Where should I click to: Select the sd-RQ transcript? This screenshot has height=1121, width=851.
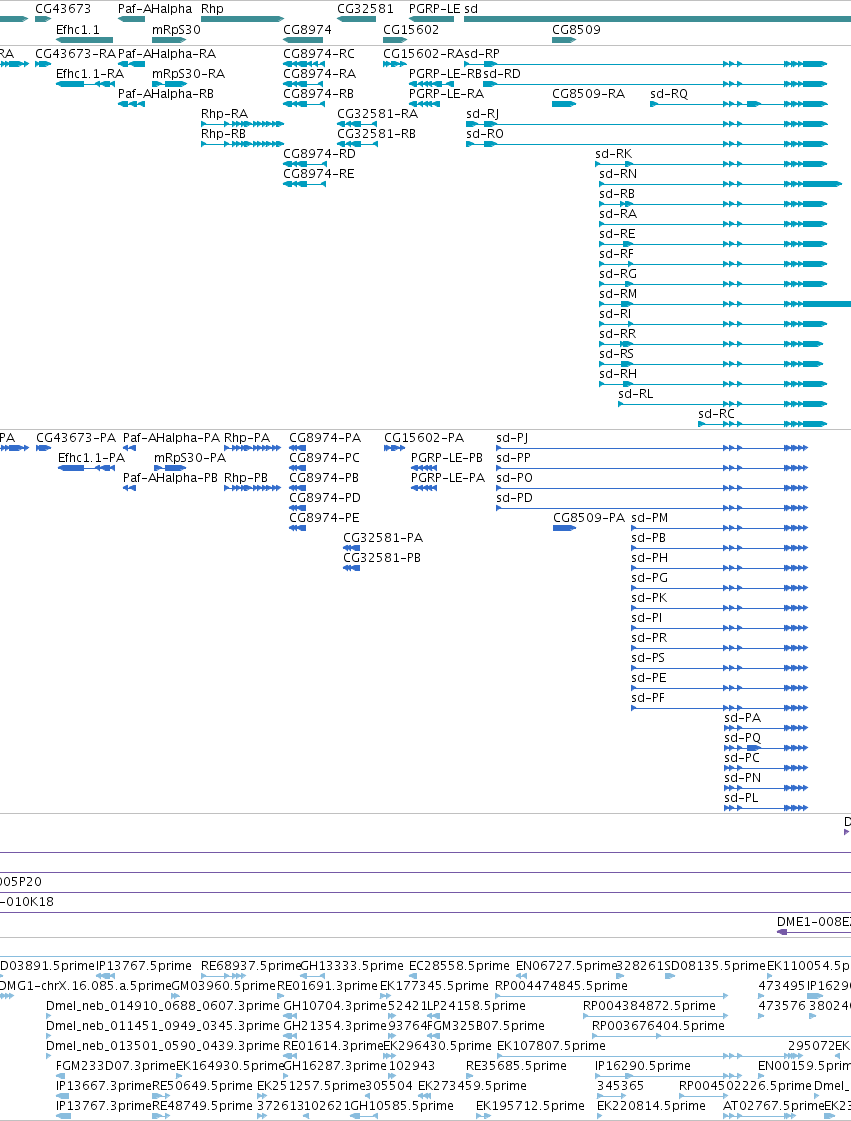click(x=739, y=104)
